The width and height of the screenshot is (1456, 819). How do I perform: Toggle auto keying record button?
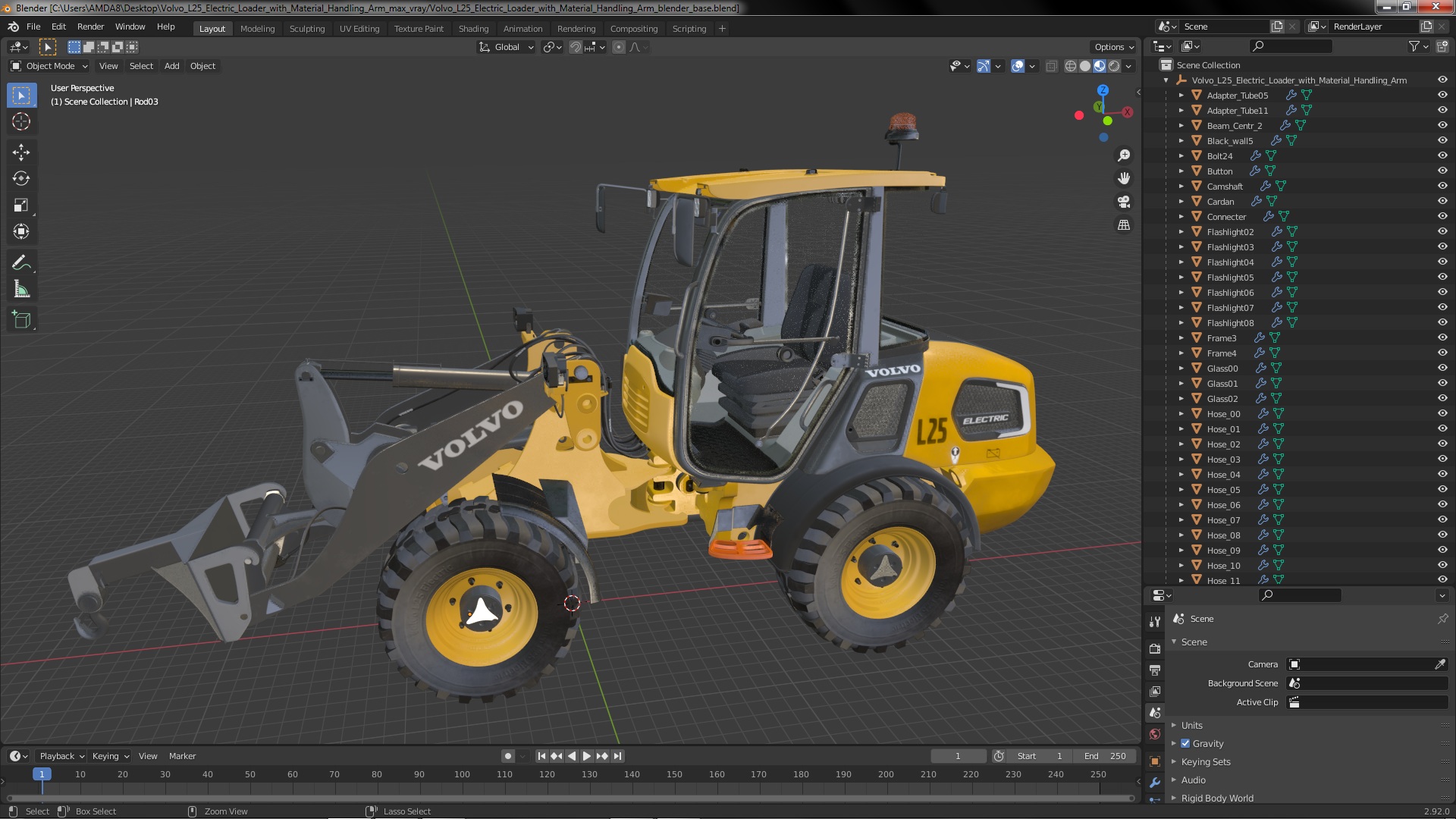[x=507, y=756]
